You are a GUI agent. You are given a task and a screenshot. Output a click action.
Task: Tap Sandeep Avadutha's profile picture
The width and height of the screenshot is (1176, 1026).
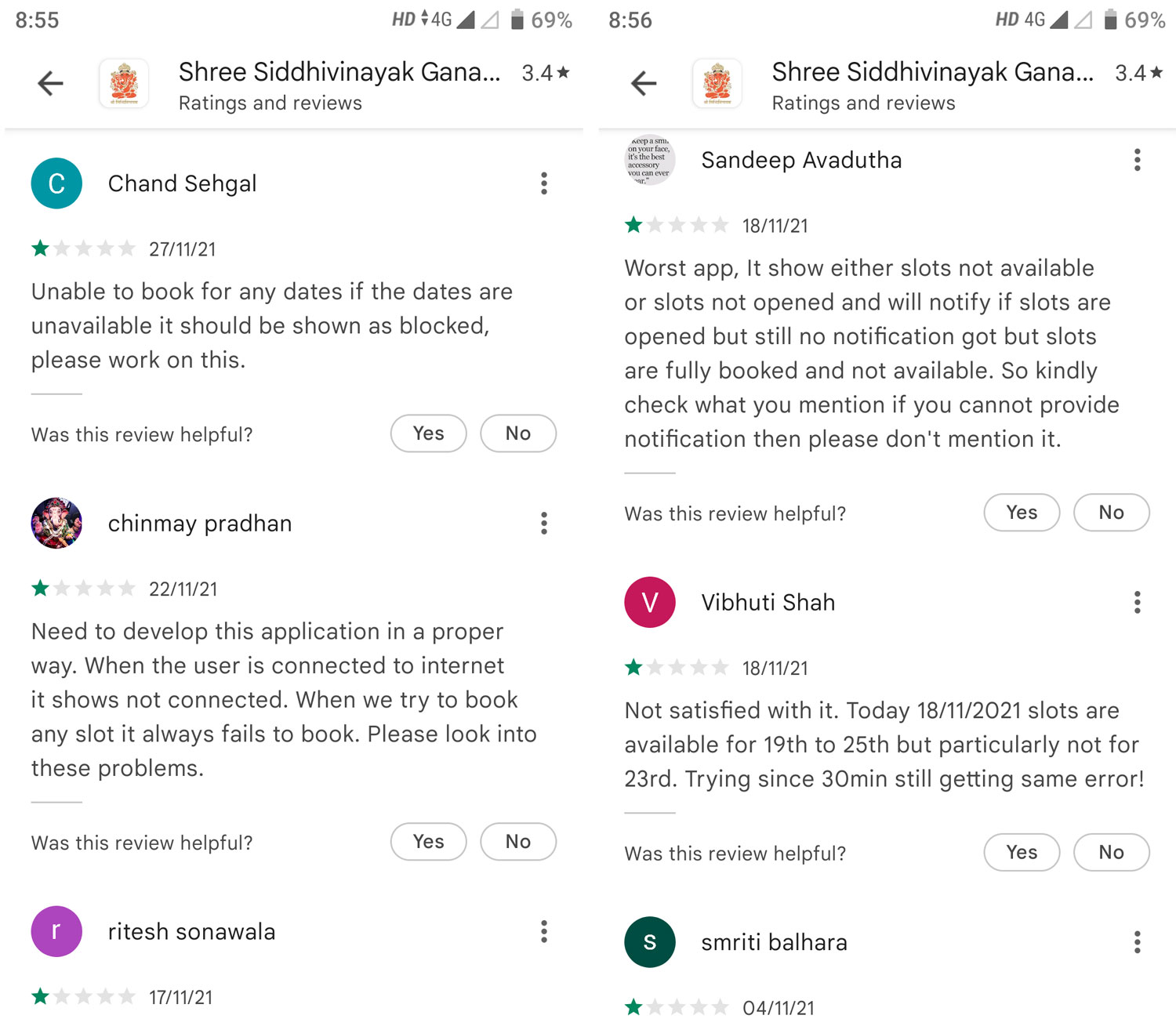(x=649, y=161)
